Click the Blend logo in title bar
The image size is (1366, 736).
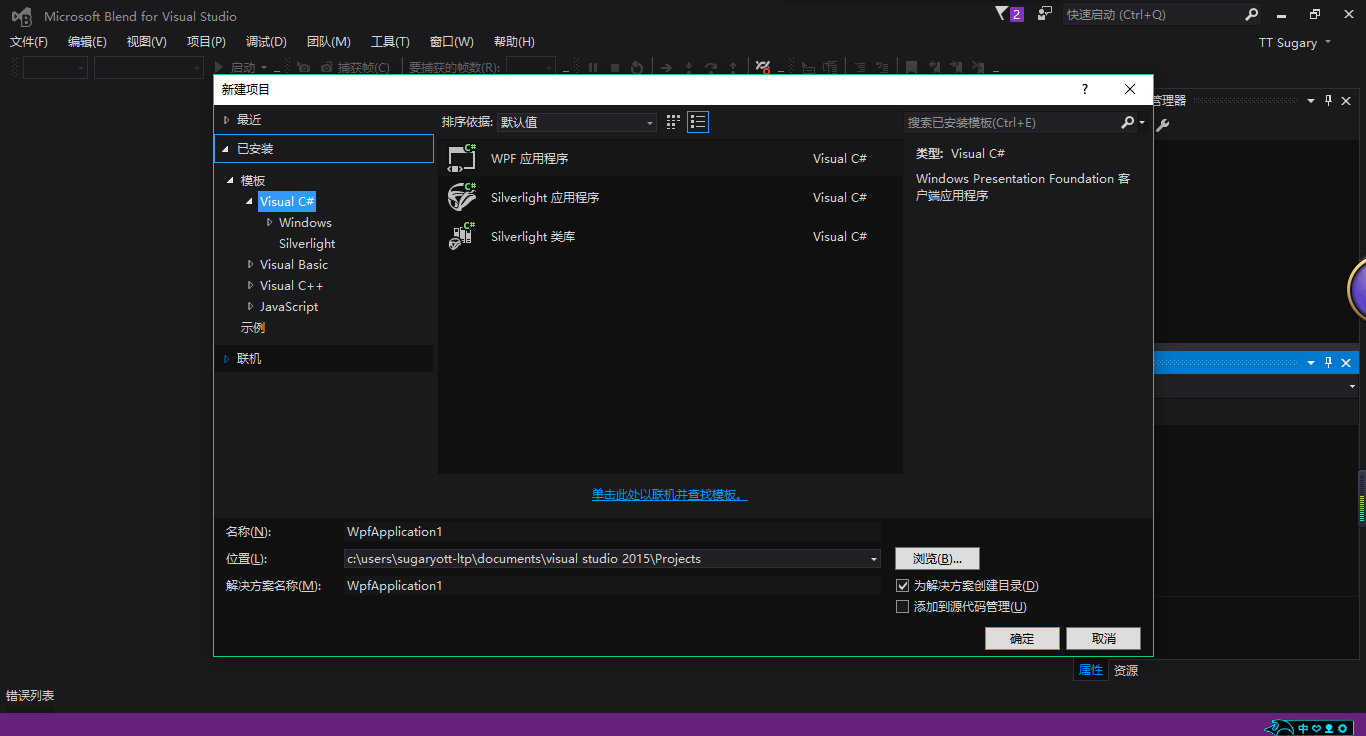point(21,16)
